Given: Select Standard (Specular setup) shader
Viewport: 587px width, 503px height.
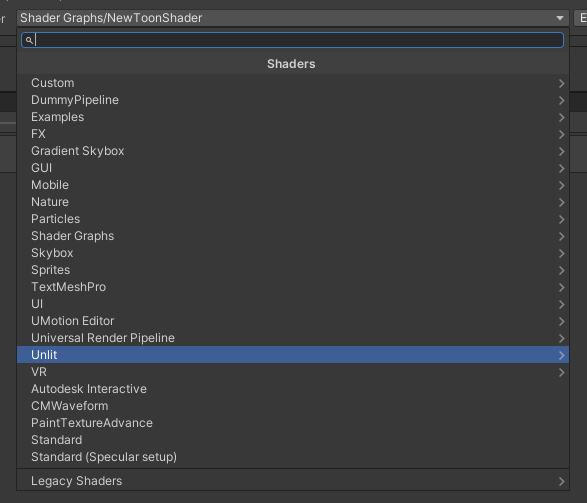Looking at the screenshot, I should tap(293, 457).
